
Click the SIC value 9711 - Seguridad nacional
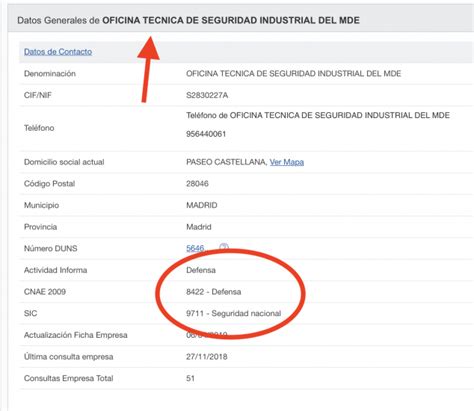pos(234,313)
